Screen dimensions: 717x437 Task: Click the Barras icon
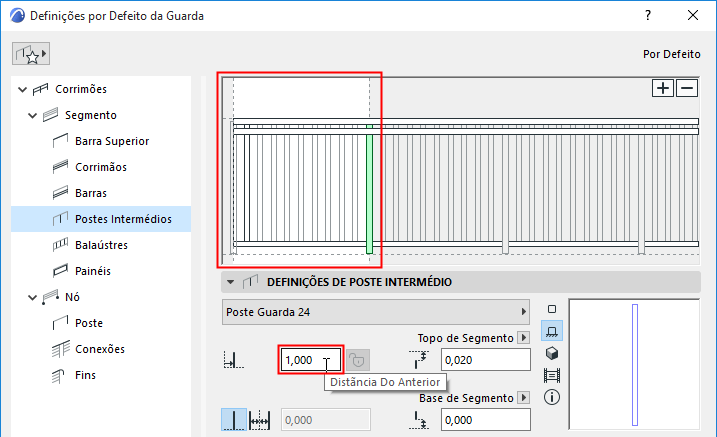[60, 193]
